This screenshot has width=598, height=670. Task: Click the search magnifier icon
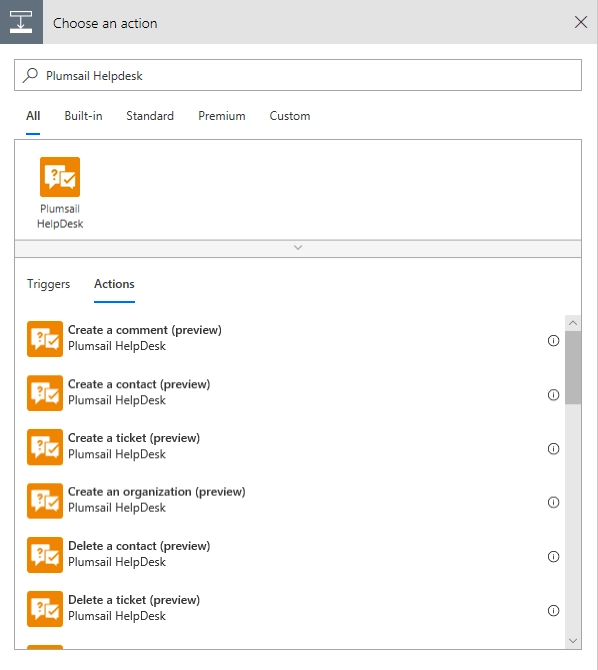[x=30, y=75]
